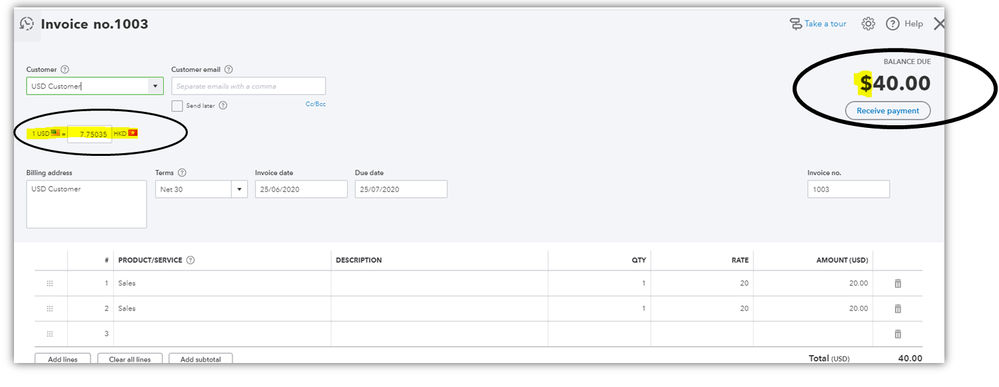Click the Total 40.00 value

[x=909, y=358]
